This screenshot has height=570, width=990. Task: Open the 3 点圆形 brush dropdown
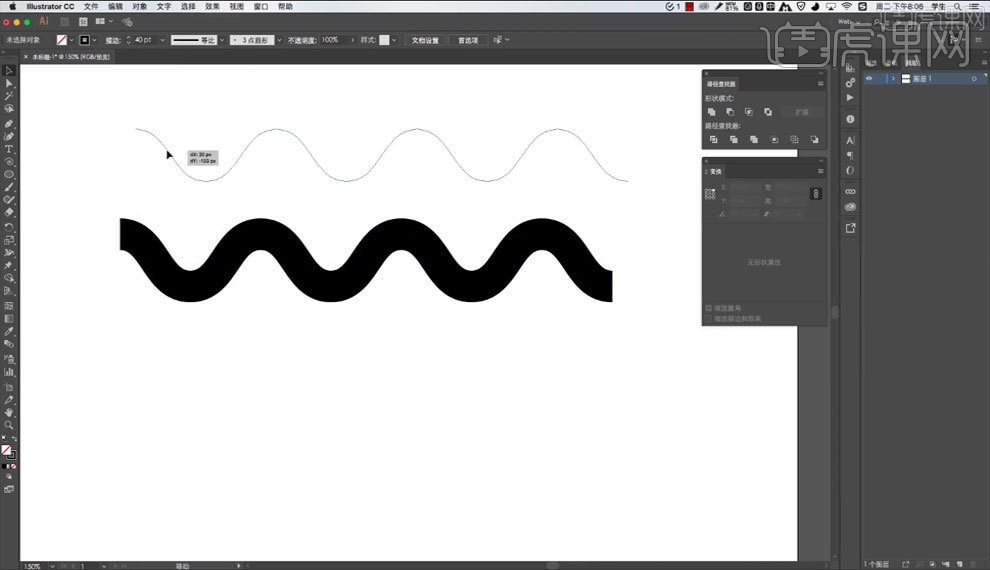point(278,40)
